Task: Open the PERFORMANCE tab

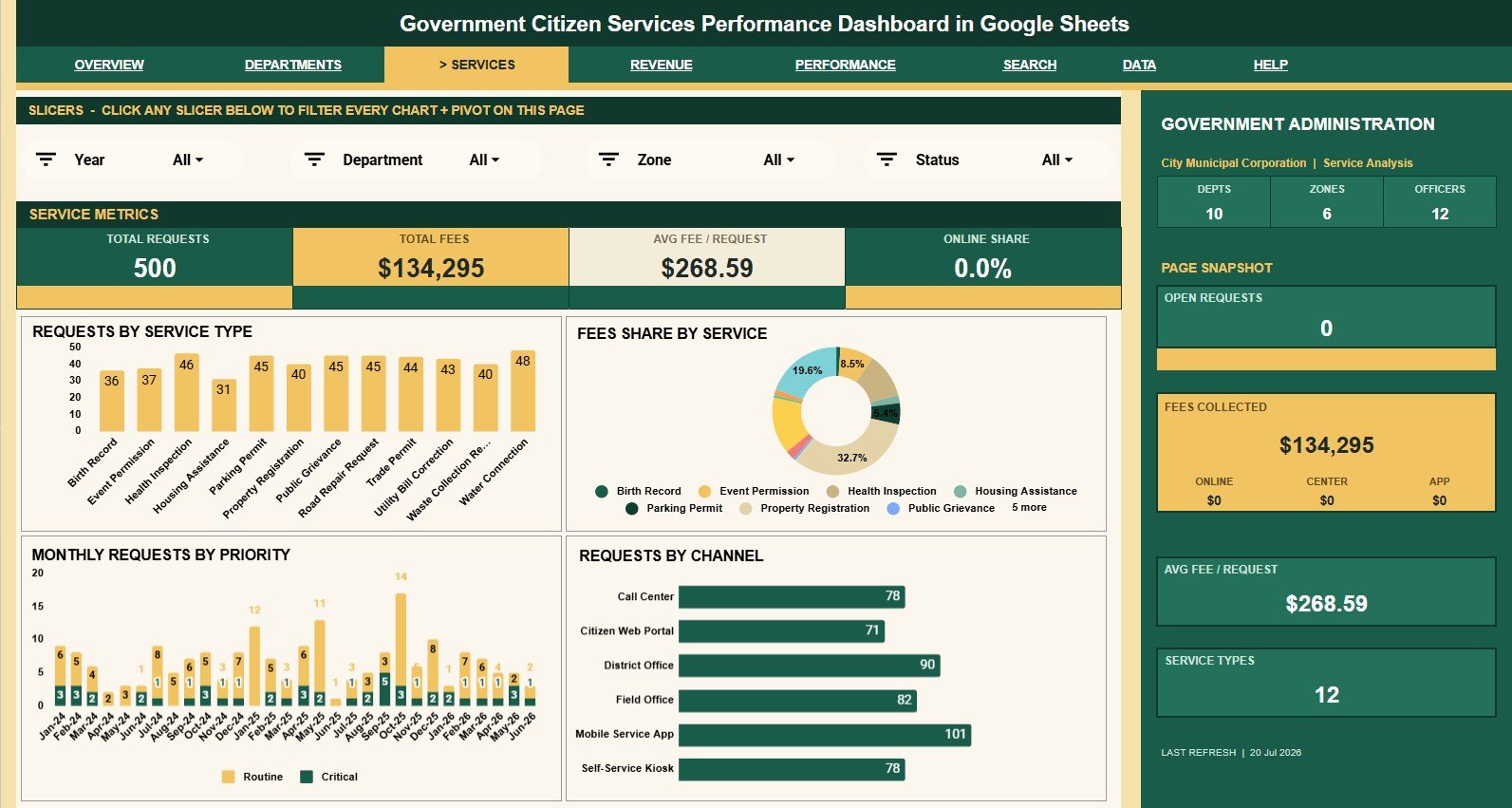Action: [x=846, y=65]
